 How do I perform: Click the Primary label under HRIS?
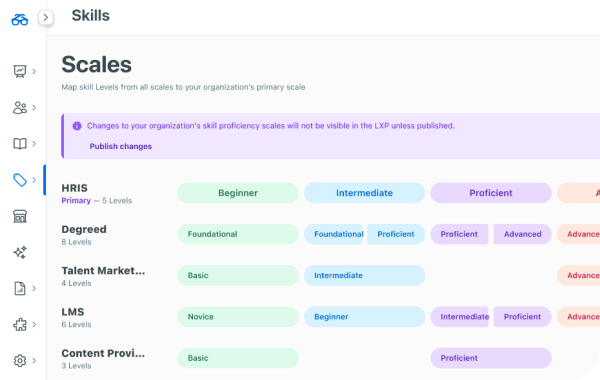click(76, 201)
